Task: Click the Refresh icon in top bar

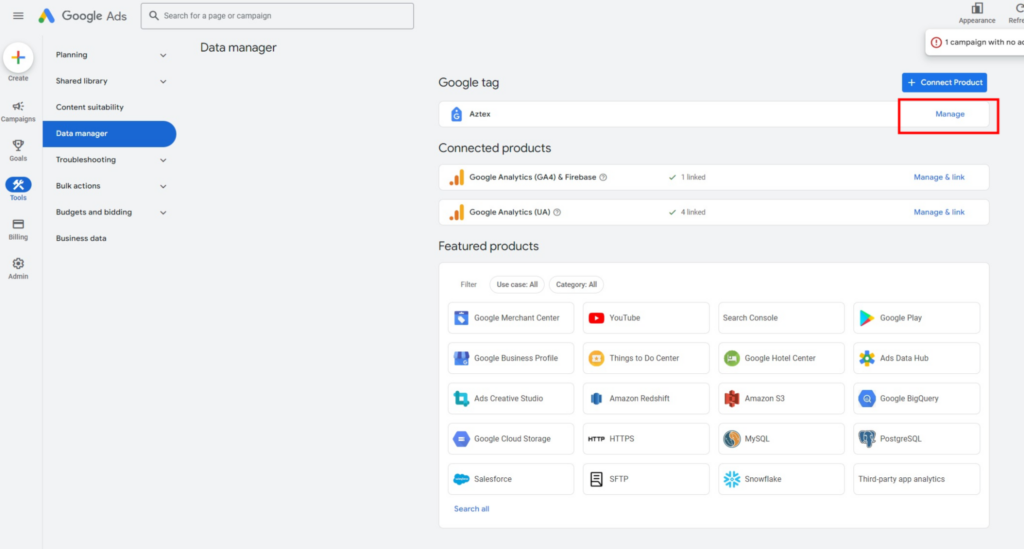Action: [x=1018, y=9]
